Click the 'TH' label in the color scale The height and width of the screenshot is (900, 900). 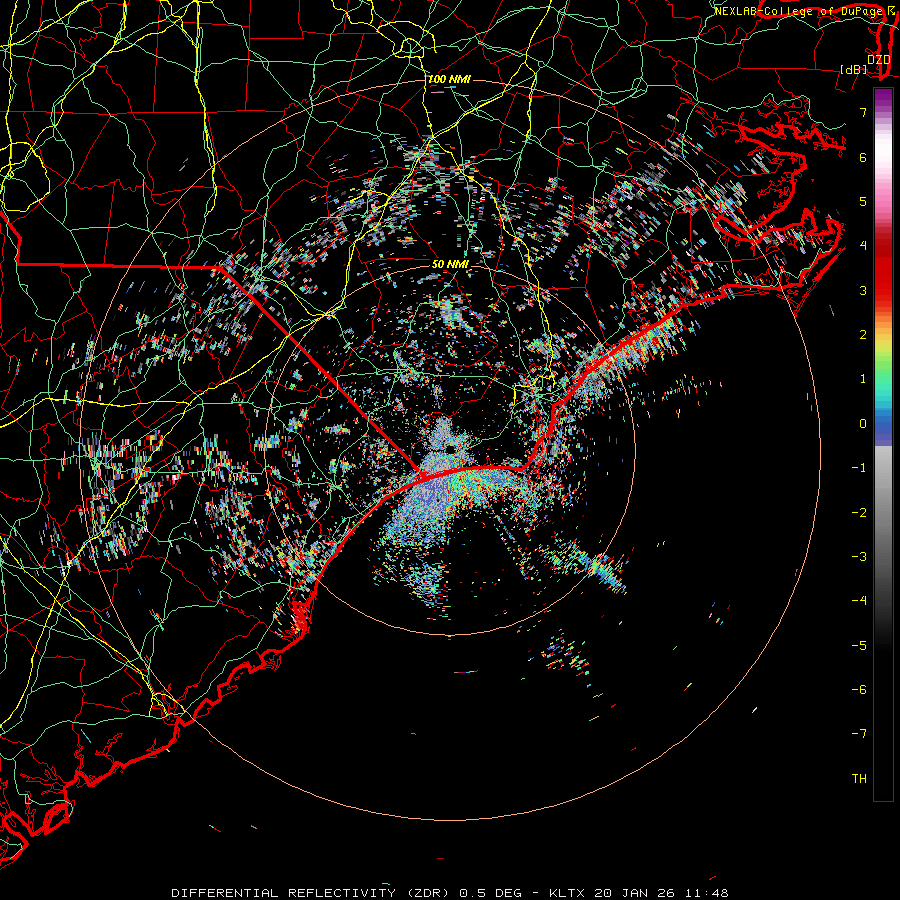[x=859, y=779]
